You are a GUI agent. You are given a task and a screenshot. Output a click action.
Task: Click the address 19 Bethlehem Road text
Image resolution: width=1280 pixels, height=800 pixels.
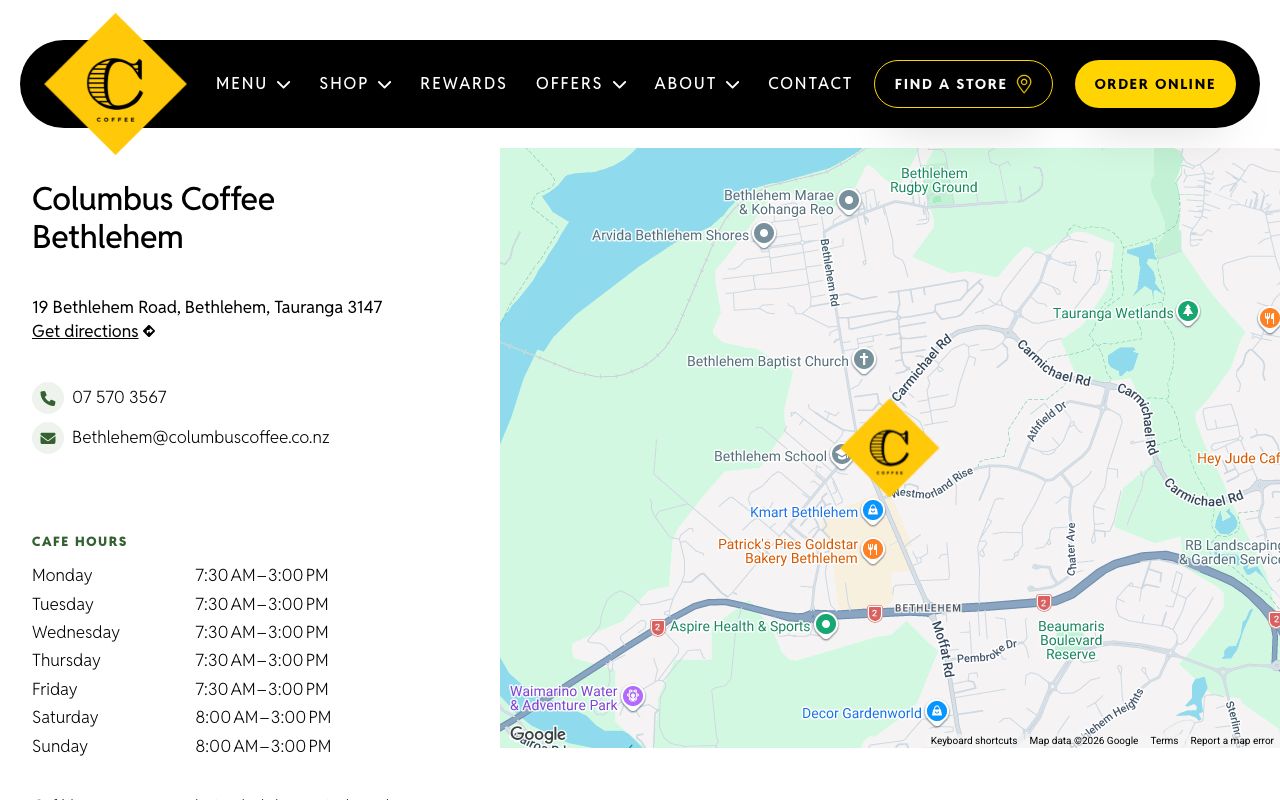pos(207,307)
